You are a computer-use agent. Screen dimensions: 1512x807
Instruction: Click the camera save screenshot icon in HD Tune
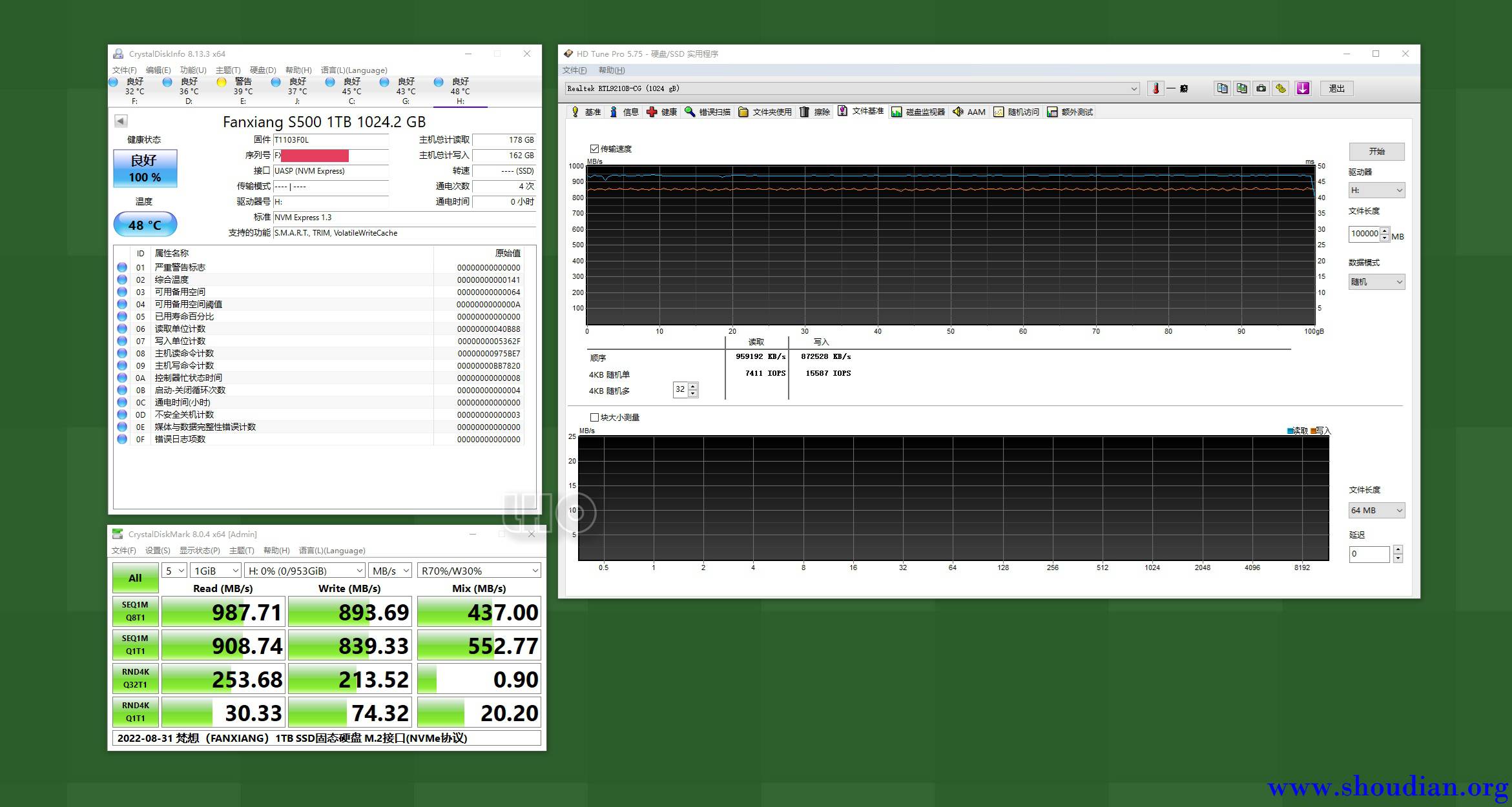(x=1261, y=88)
